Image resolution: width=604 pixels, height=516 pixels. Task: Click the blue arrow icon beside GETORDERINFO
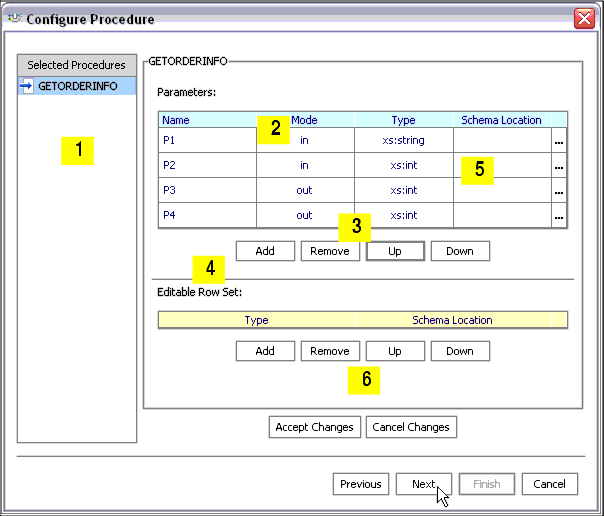click(26, 86)
